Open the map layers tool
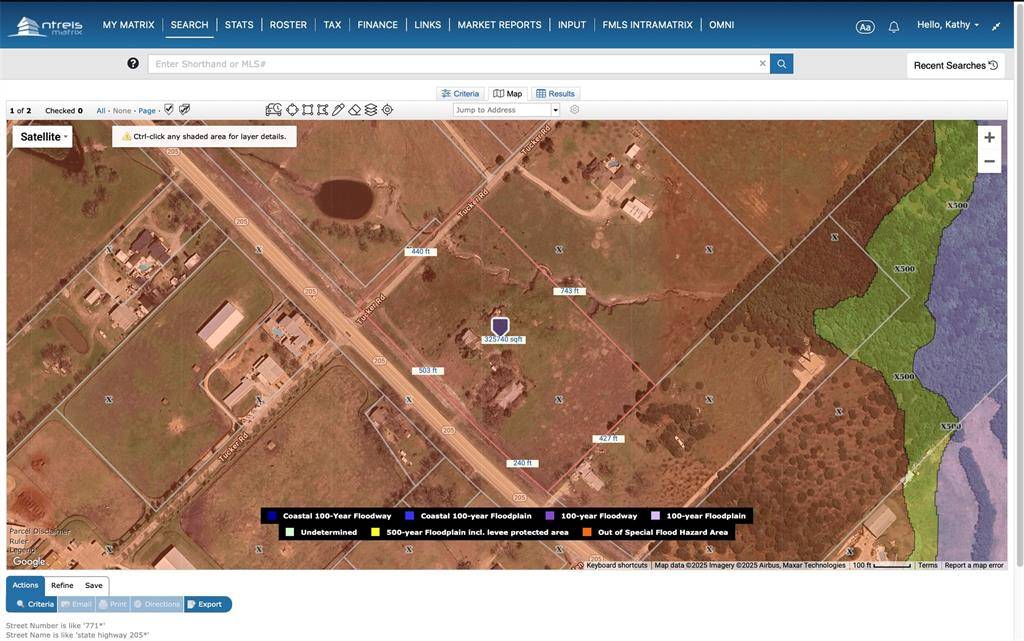The height and width of the screenshot is (641, 1024). 369,109
